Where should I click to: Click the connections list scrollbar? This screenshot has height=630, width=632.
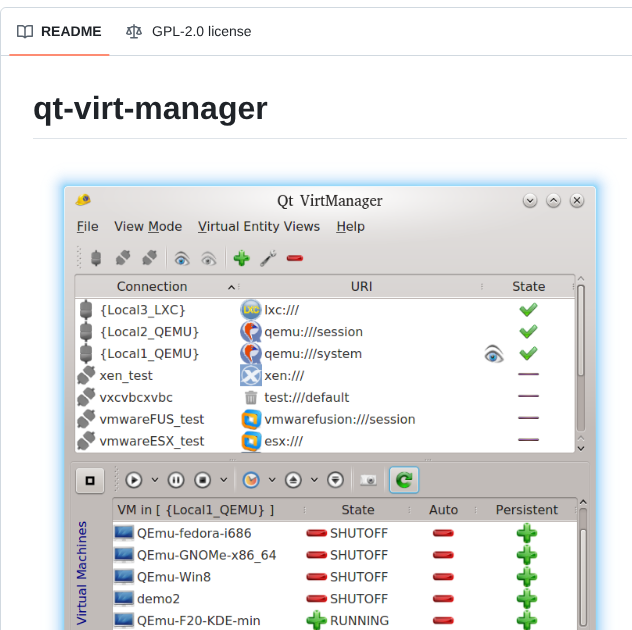click(x=581, y=331)
